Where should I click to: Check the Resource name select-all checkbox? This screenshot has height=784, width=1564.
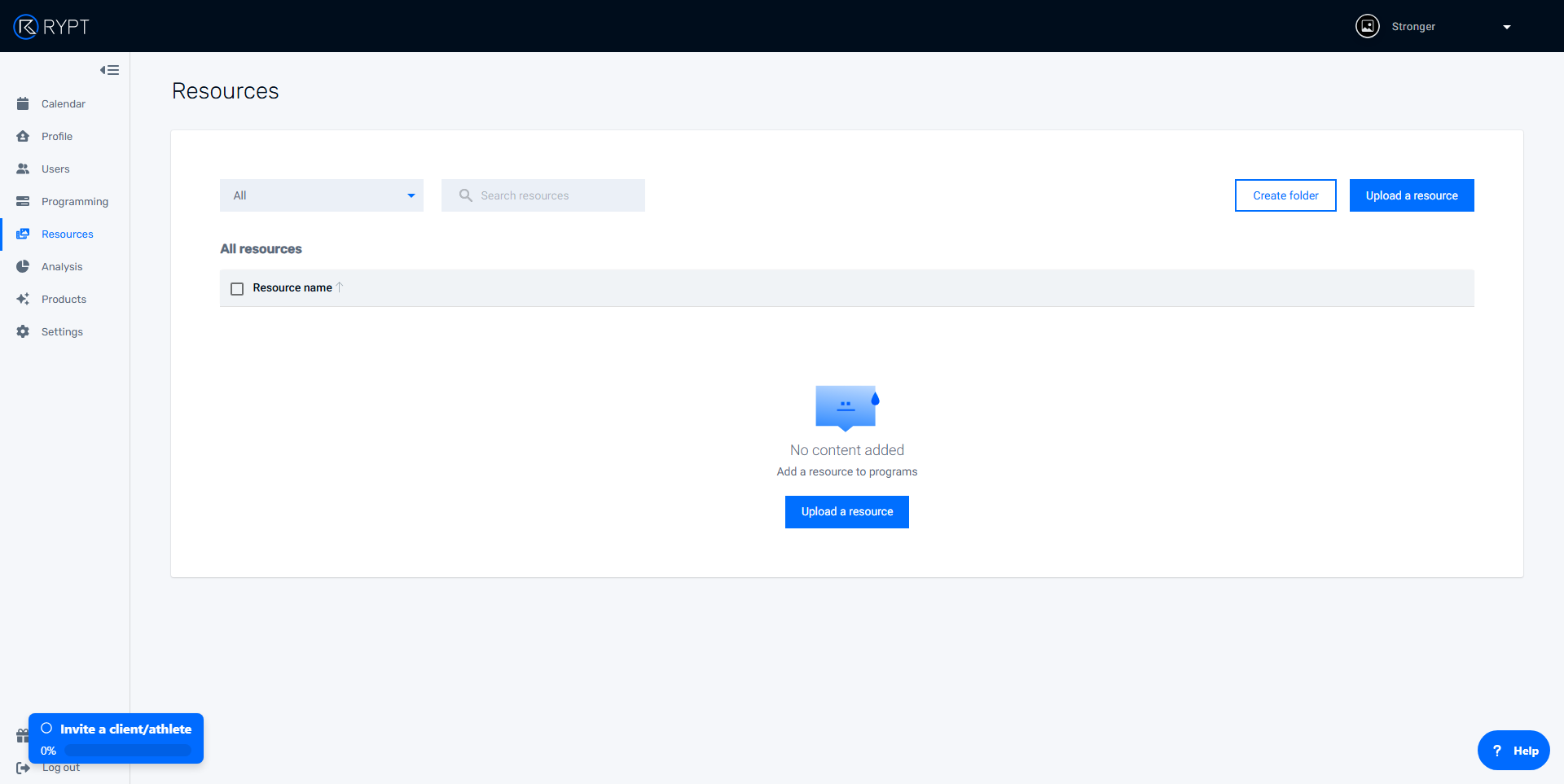pos(237,289)
